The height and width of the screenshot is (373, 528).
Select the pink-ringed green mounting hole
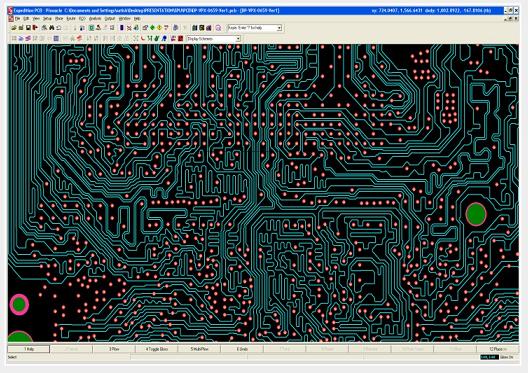(x=19, y=304)
